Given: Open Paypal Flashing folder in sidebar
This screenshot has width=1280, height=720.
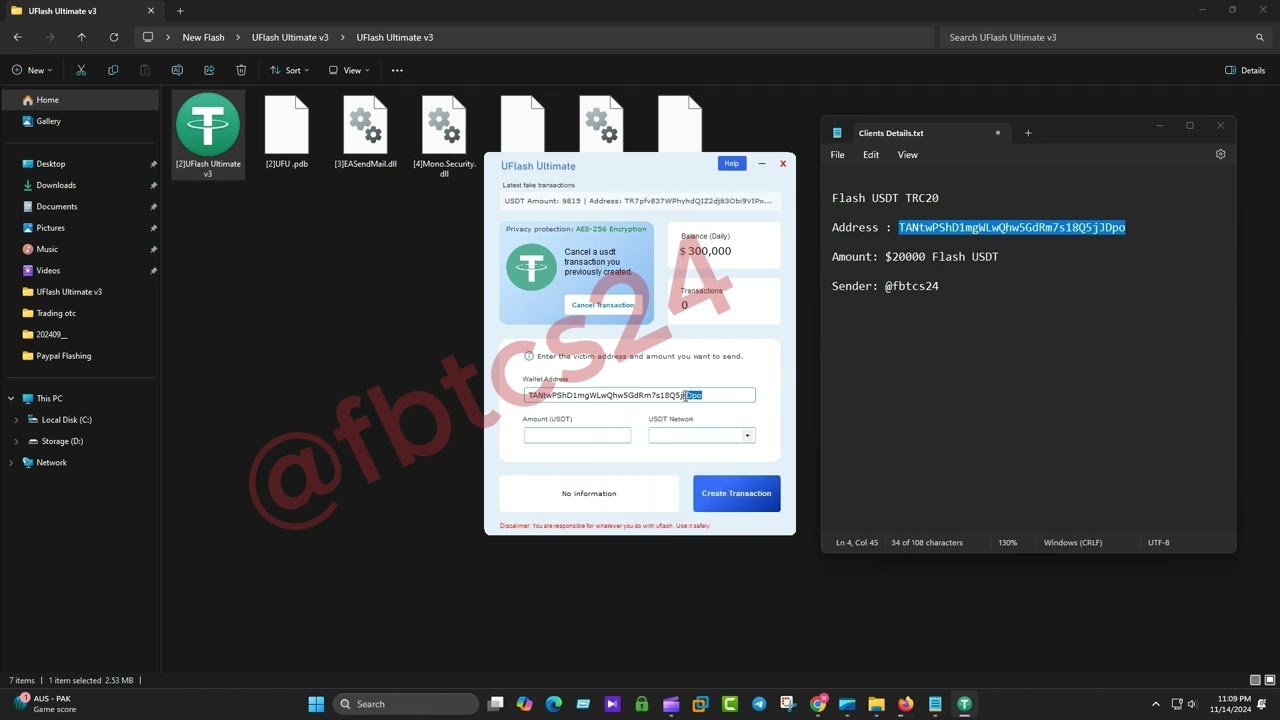Looking at the screenshot, I should pyautogui.click(x=80, y=356).
